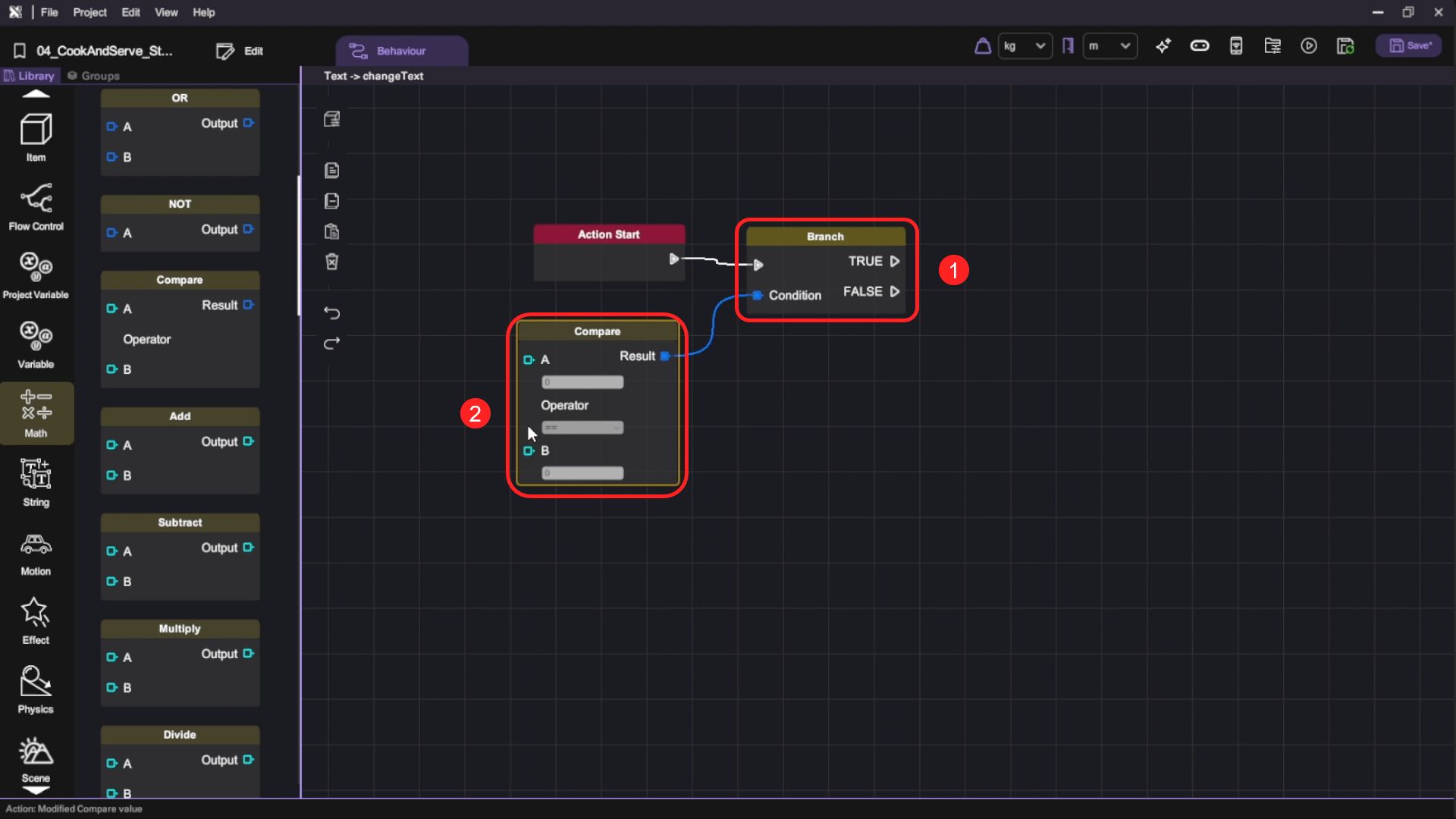The width and height of the screenshot is (1456, 819).
Task: Open the Compare node Operator dropdown
Action: pos(582,428)
